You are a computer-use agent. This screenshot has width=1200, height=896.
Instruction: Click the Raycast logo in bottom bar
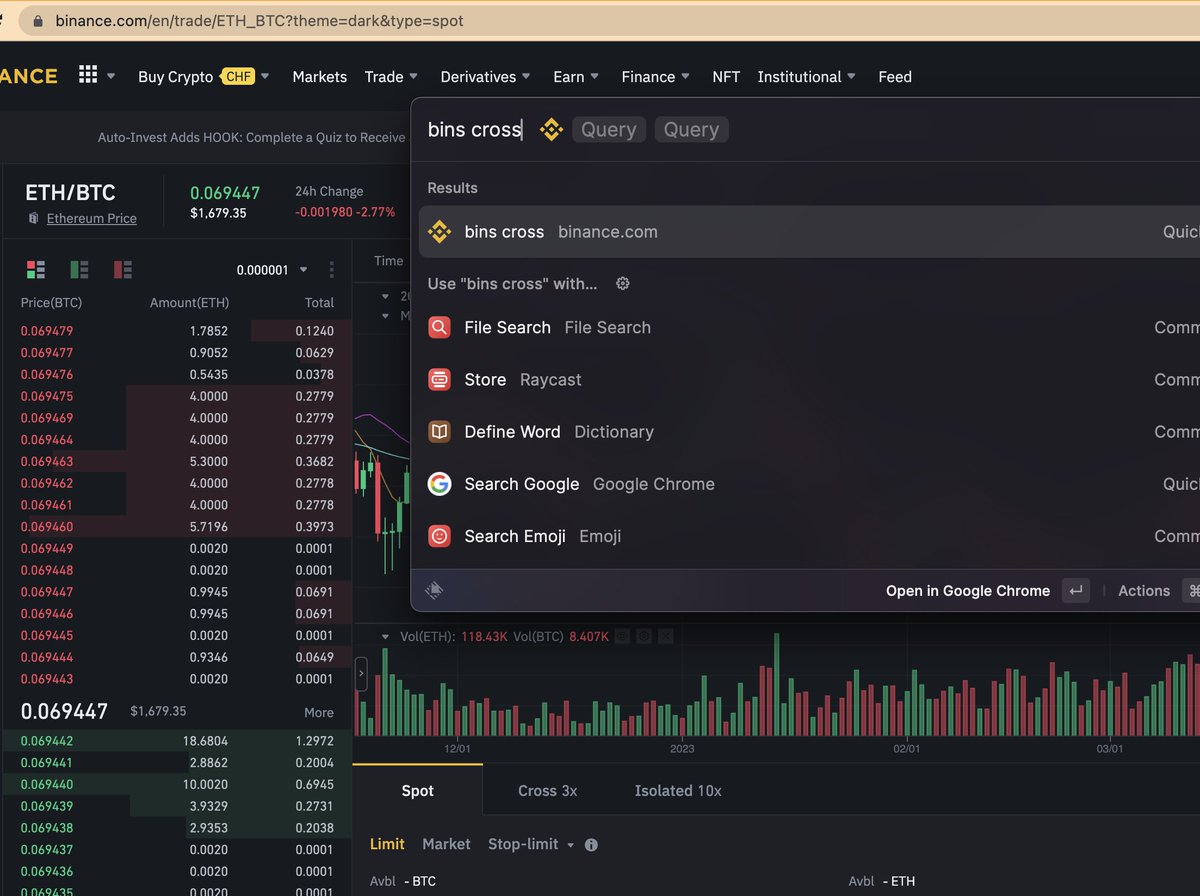point(434,591)
